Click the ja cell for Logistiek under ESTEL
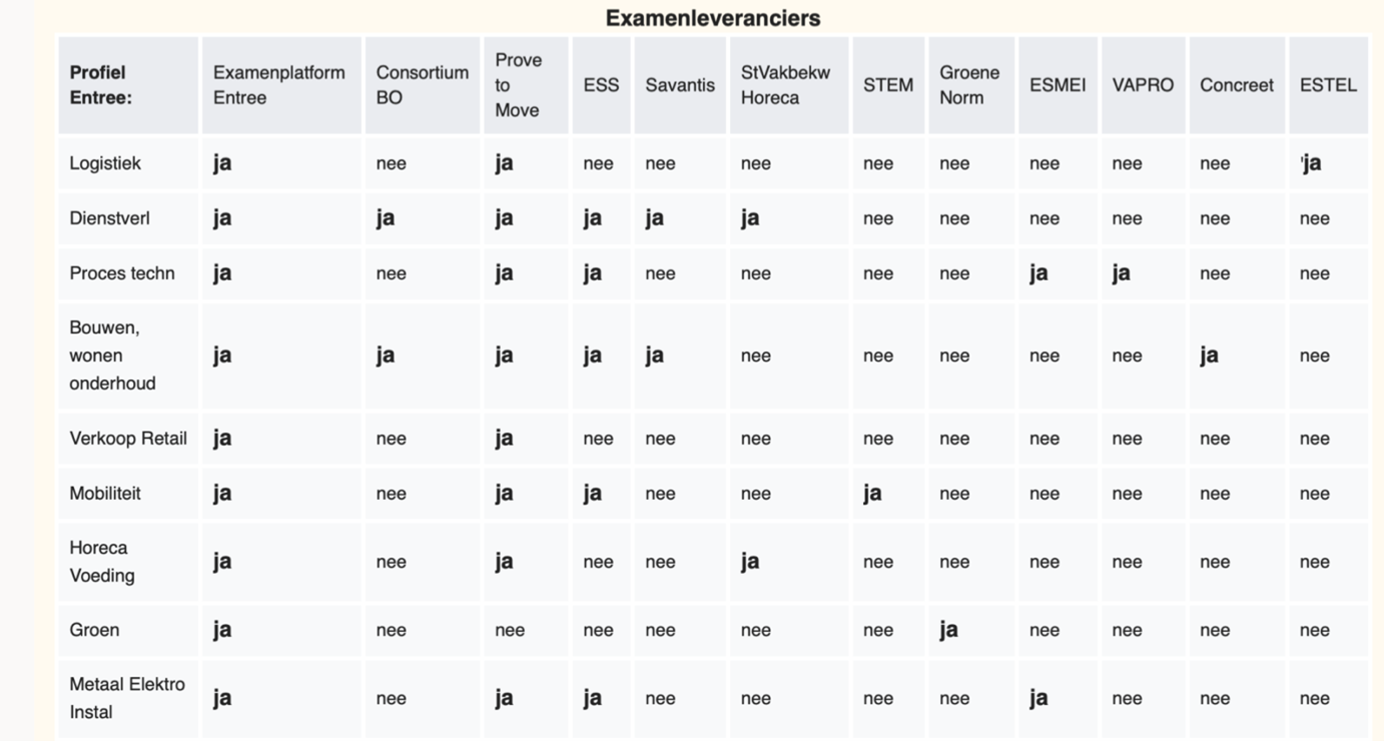1384x741 pixels. [x=1311, y=163]
